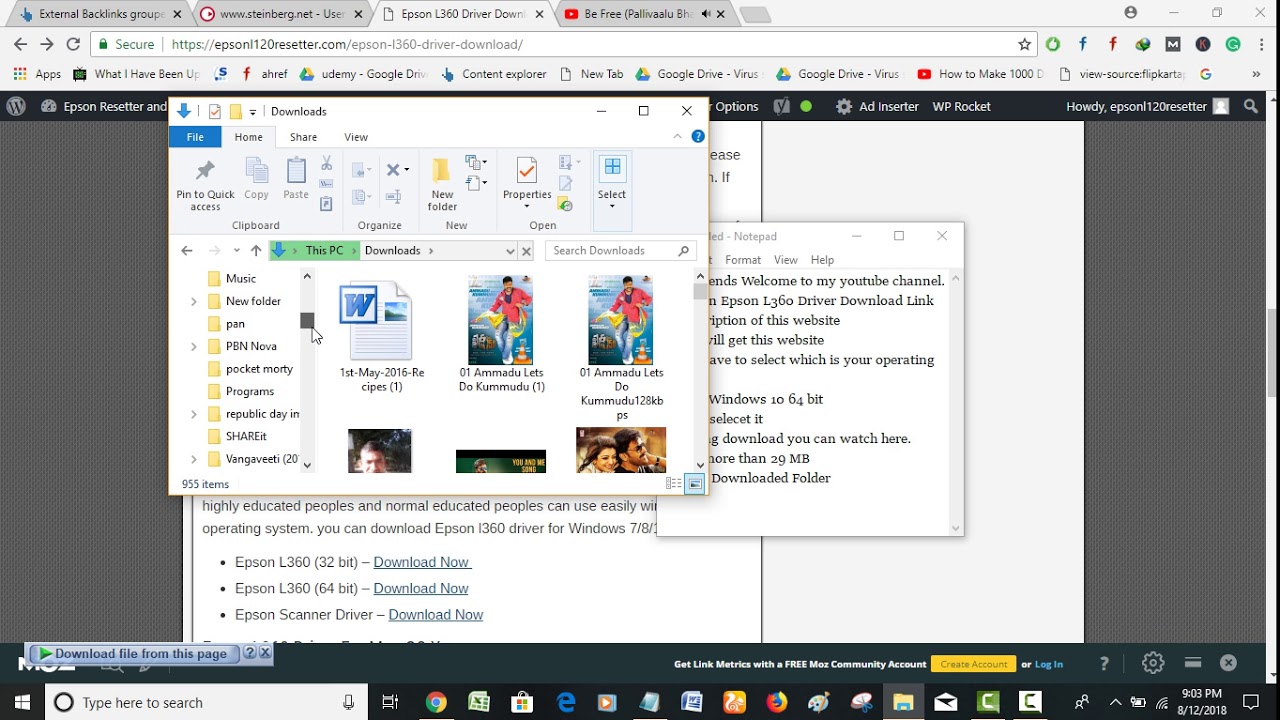Click Create Account button in the Moz bar
The height and width of the screenshot is (720, 1280).
coord(974,664)
